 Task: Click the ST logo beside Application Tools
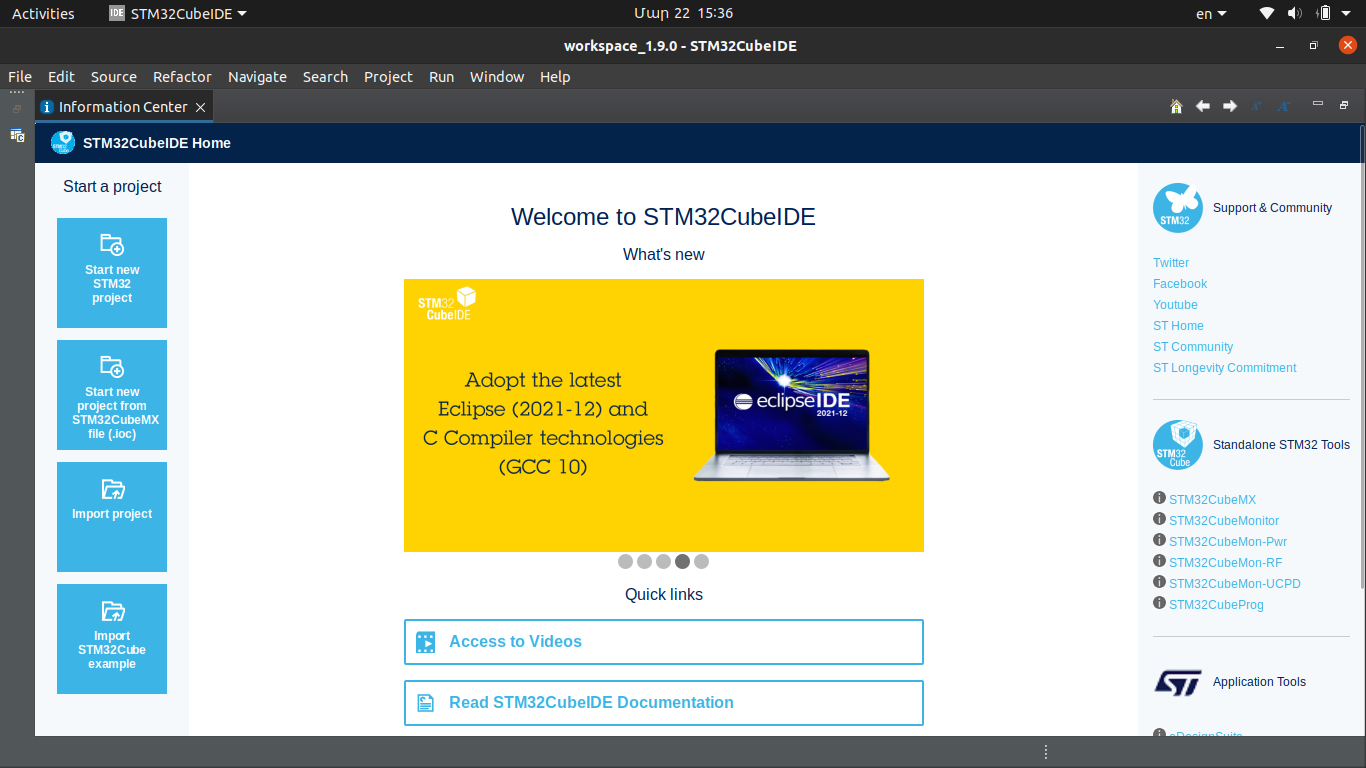tap(1178, 682)
